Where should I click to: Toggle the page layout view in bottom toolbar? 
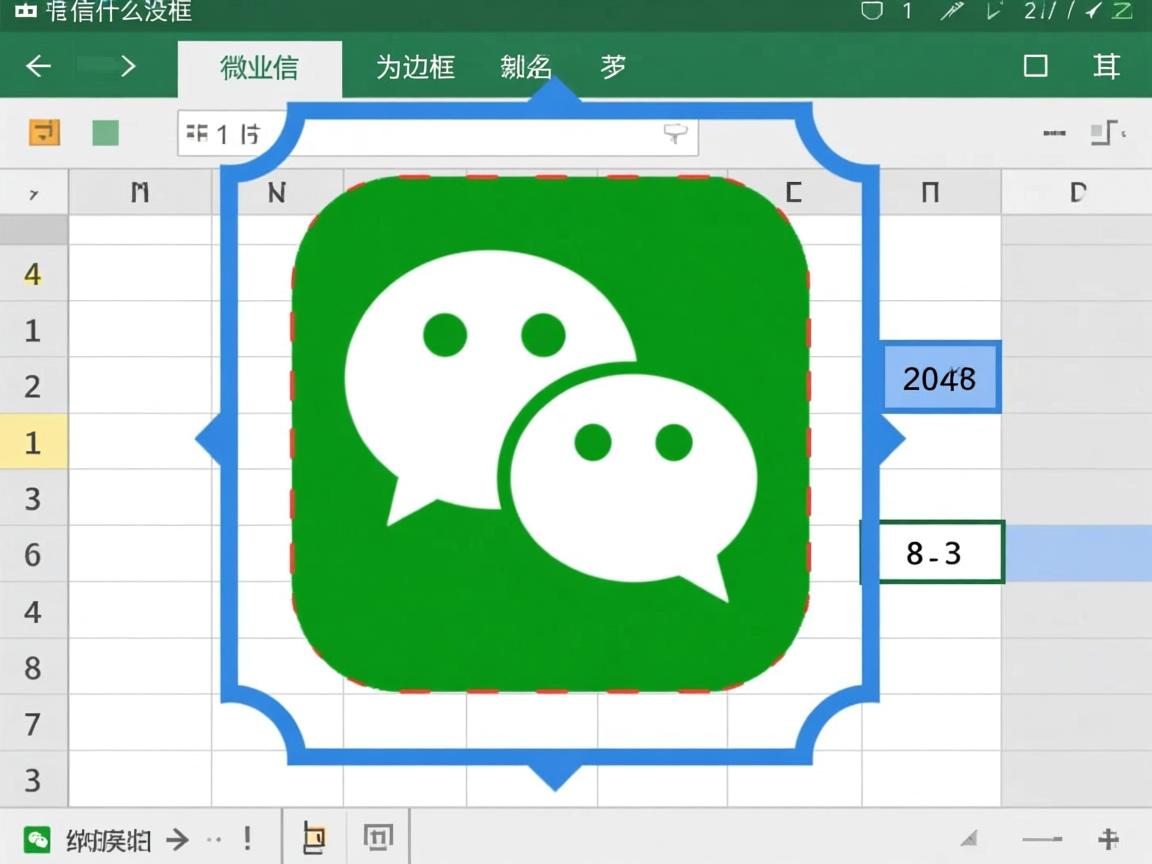(379, 838)
